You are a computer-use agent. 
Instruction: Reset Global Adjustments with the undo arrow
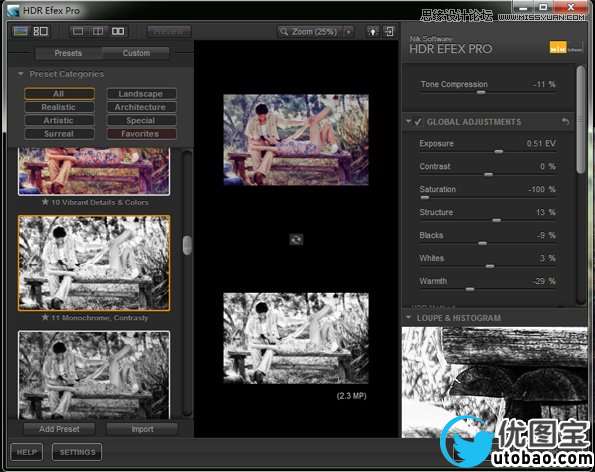click(565, 122)
